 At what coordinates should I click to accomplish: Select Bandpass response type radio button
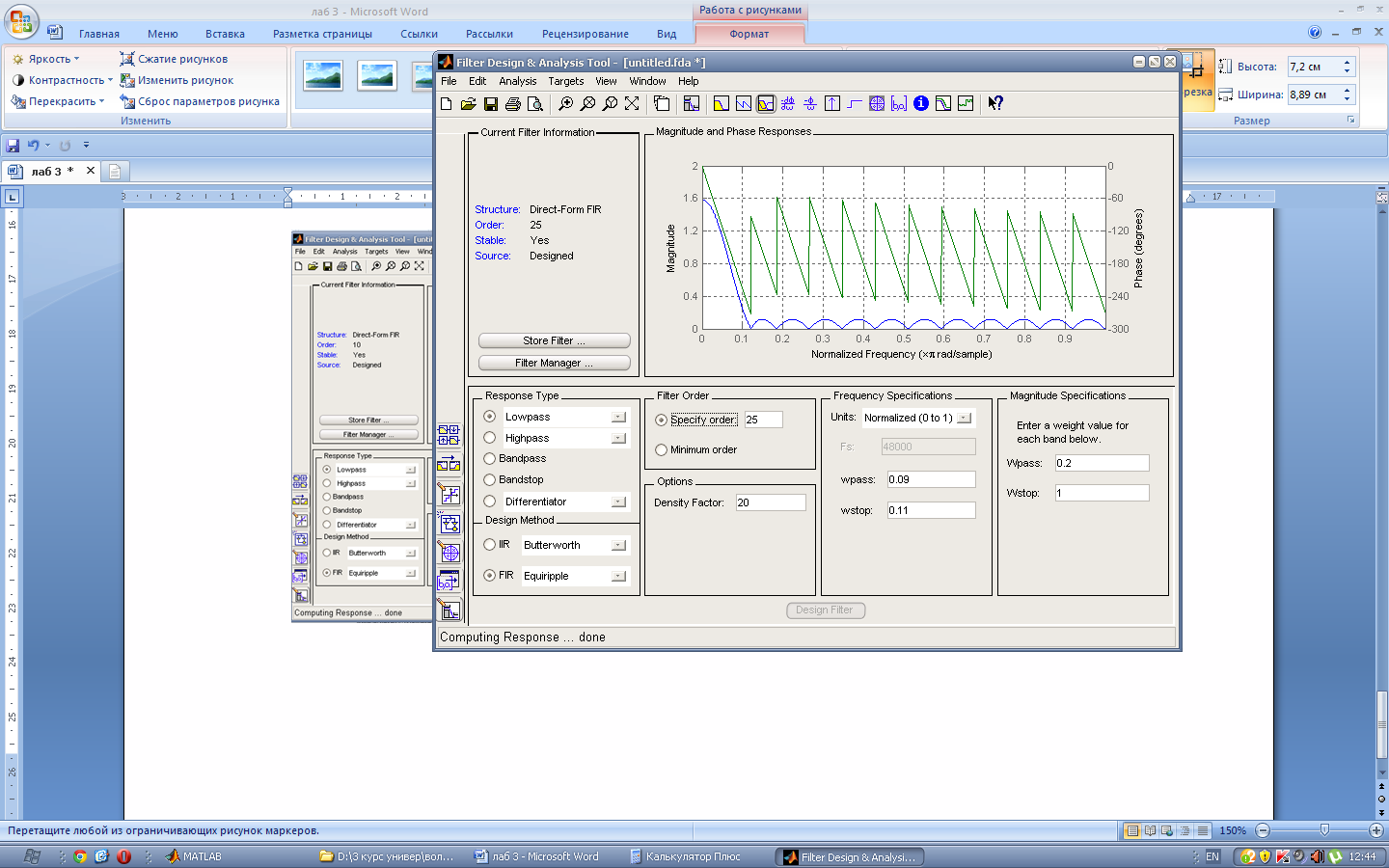[490, 459]
